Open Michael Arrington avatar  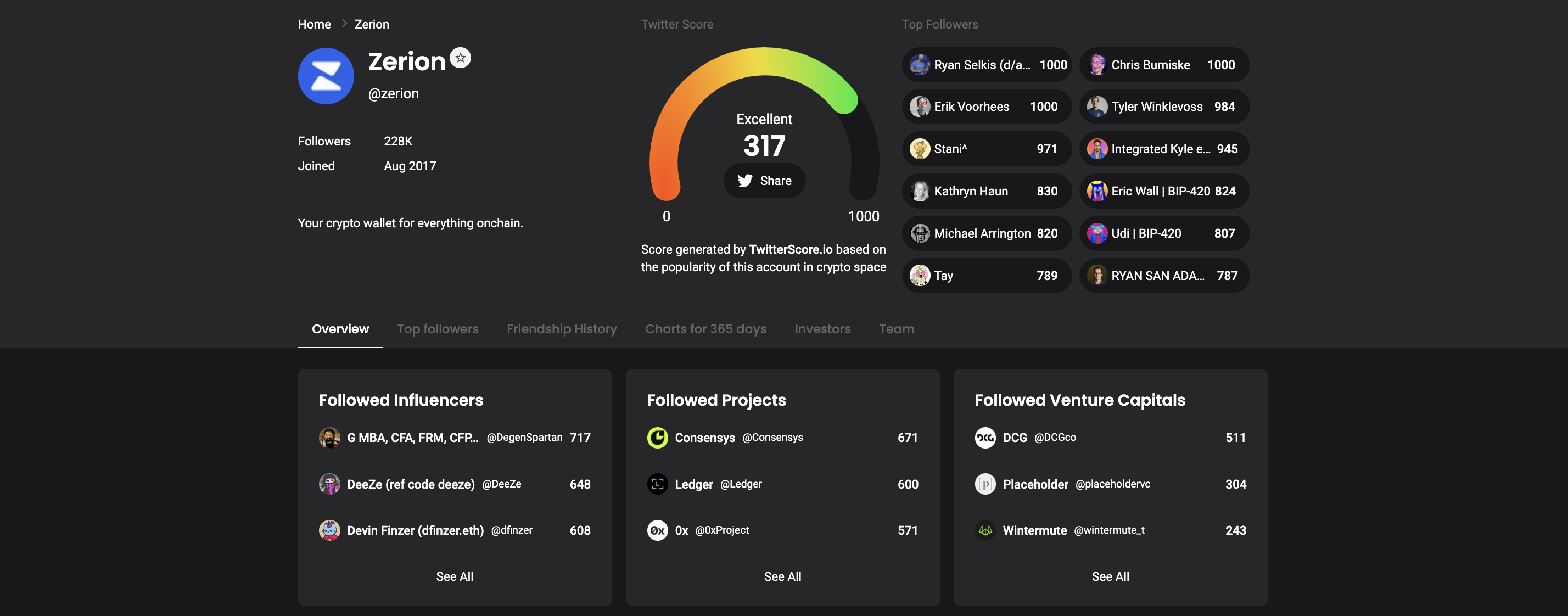[920, 233]
